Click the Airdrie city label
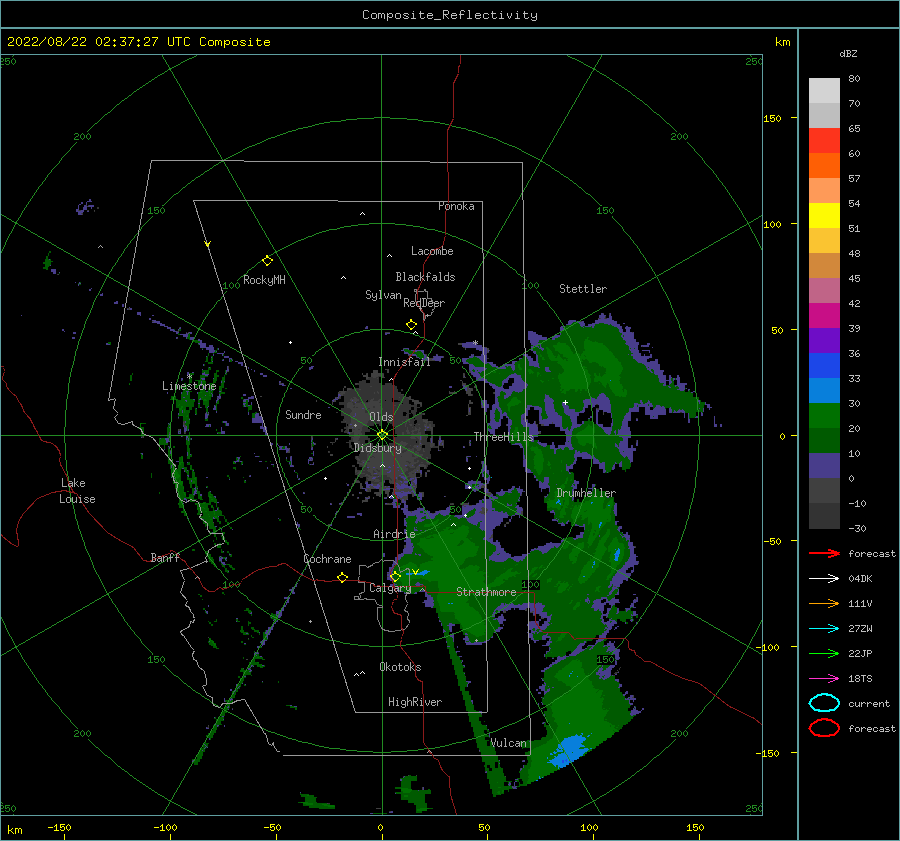The height and width of the screenshot is (841, 900). 394,534
